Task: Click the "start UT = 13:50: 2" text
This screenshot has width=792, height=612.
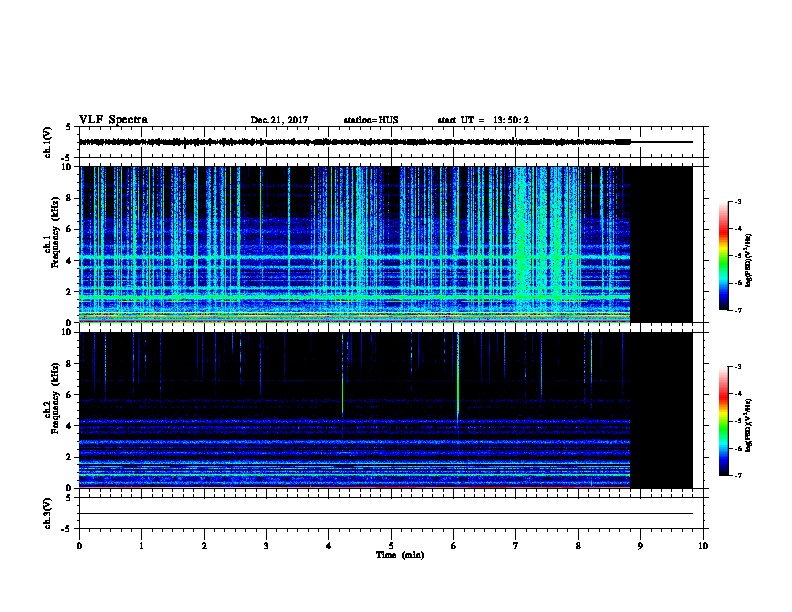Action: [x=483, y=120]
